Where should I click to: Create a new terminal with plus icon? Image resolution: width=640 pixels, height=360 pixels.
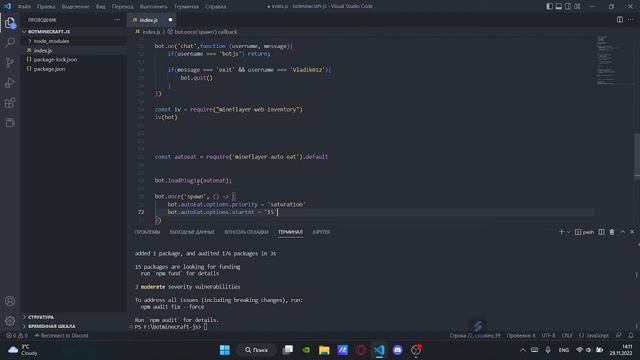pos(561,232)
